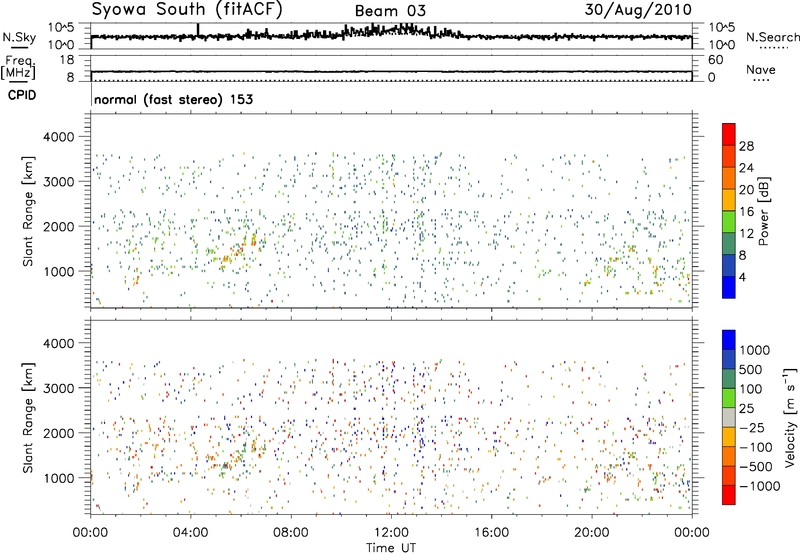Screen dimensions: 800x554
Task: Click the "12:00" time tick label
Action: click(x=391, y=533)
